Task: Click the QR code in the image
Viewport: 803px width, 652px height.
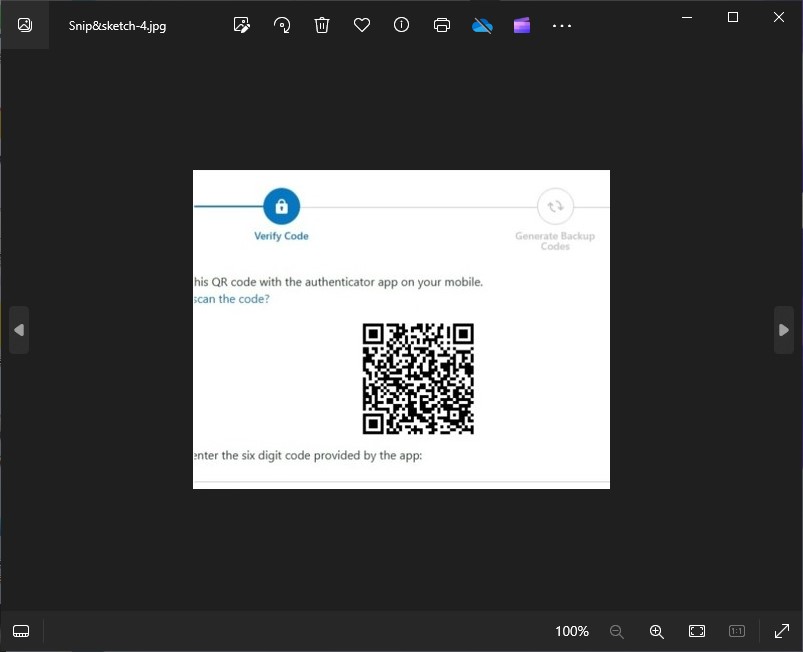Action: click(x=418, y=378)
